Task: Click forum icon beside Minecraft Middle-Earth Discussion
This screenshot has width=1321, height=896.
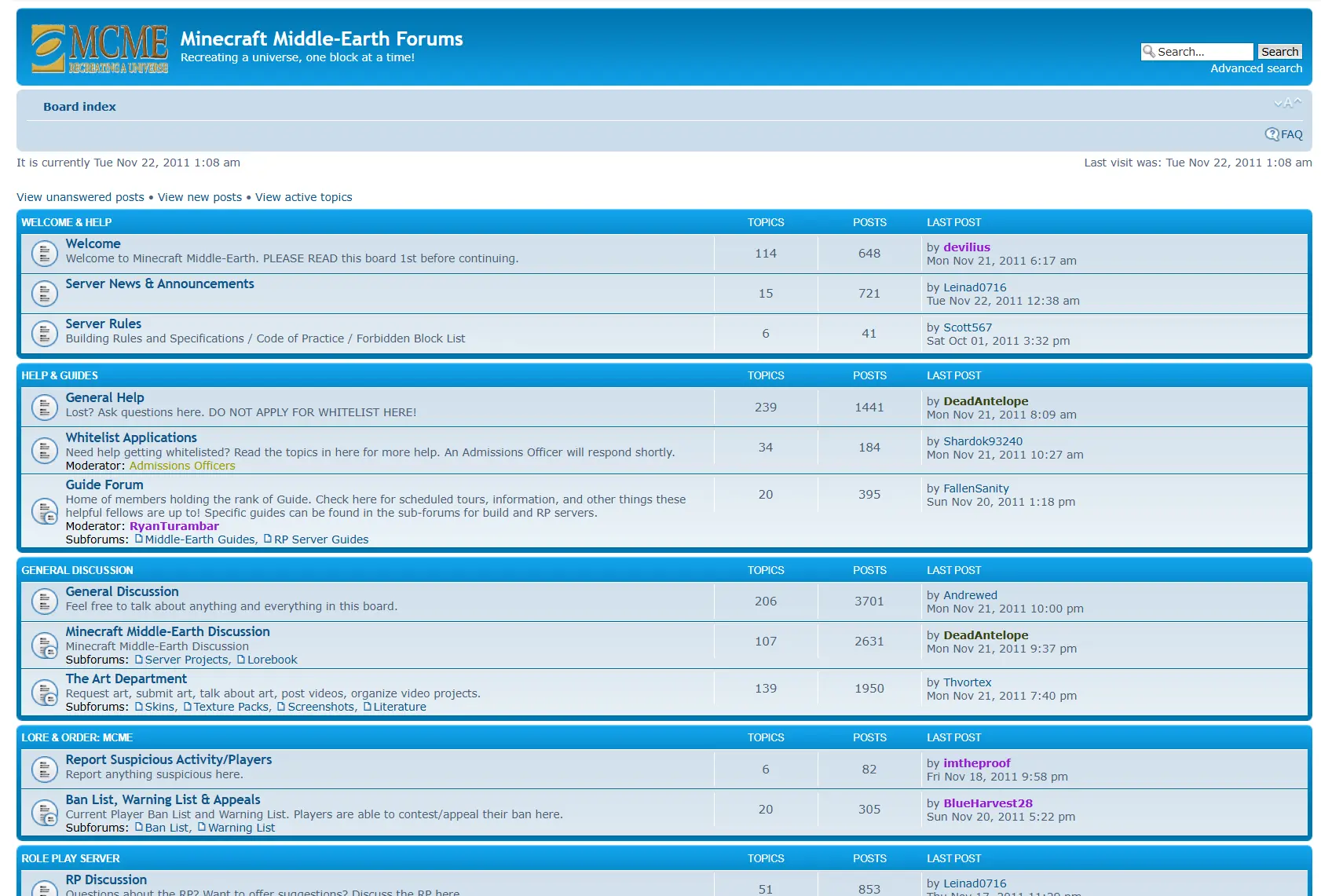Action: (x=45, y=645)
